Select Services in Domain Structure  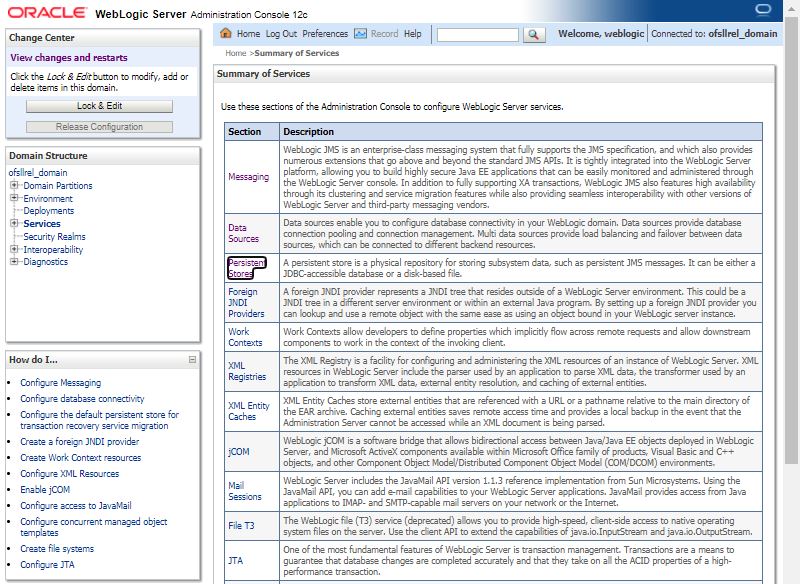[x=42, y=223]
